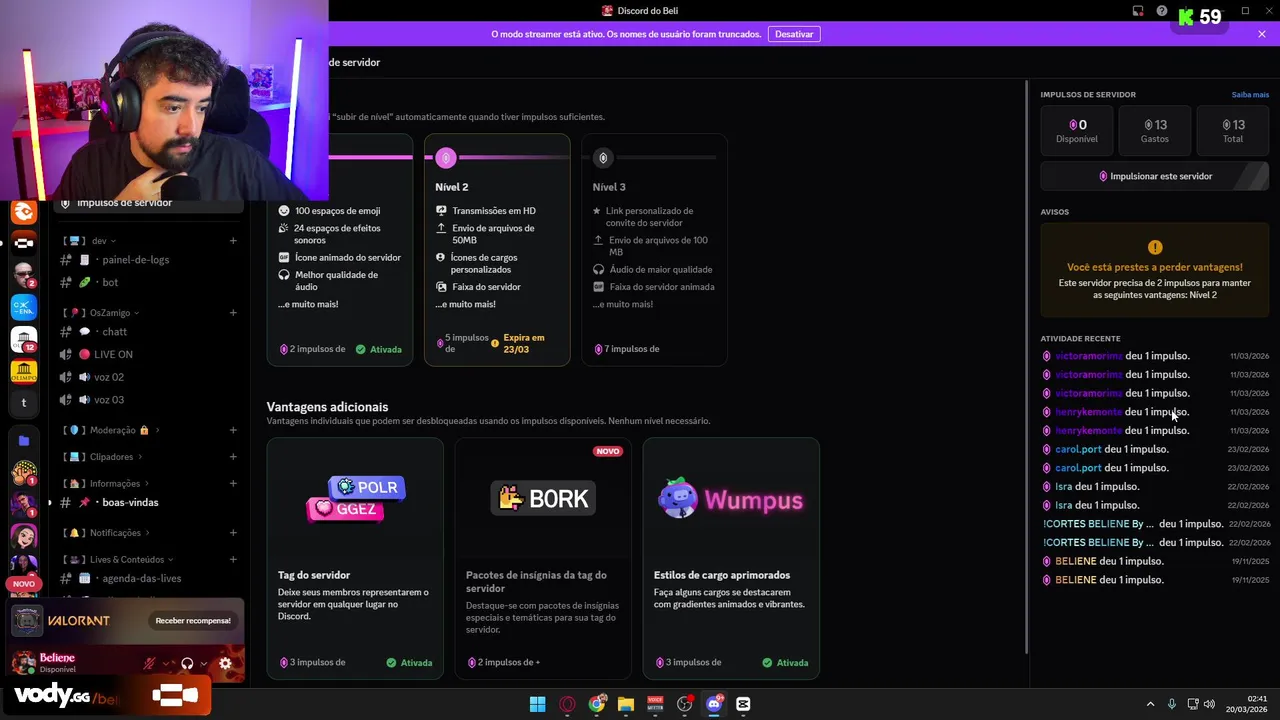Open Voicemeeter from taskbar
The width and height of the screenshot is (1280, 720).
(x=655, y=704)
